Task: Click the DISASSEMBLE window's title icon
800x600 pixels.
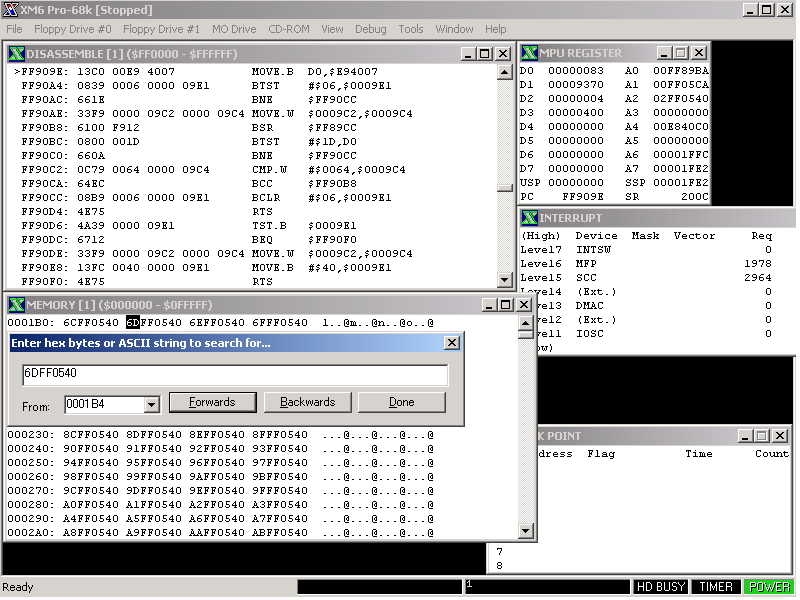Action: (16, 53)
